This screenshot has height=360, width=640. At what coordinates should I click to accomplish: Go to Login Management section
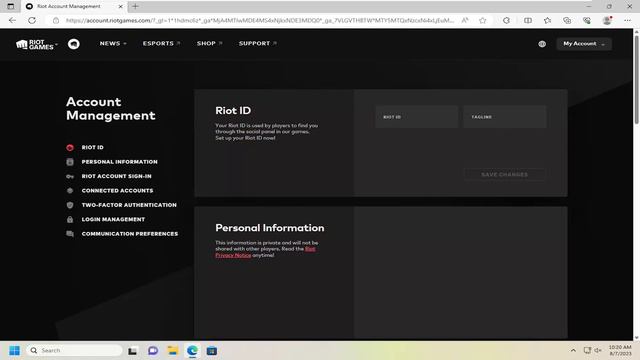[113, 219]
